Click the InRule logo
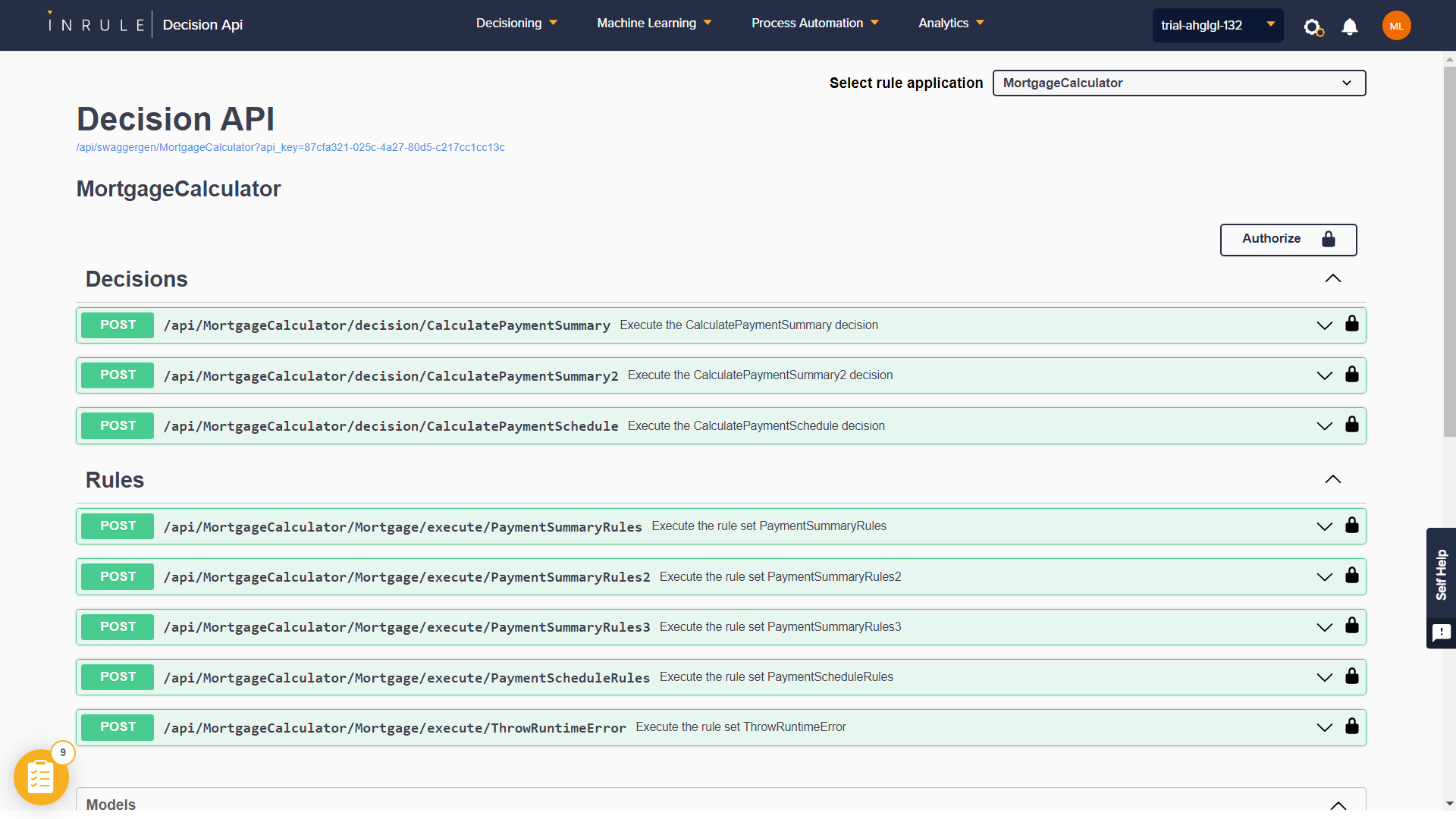 coord(97,24)
